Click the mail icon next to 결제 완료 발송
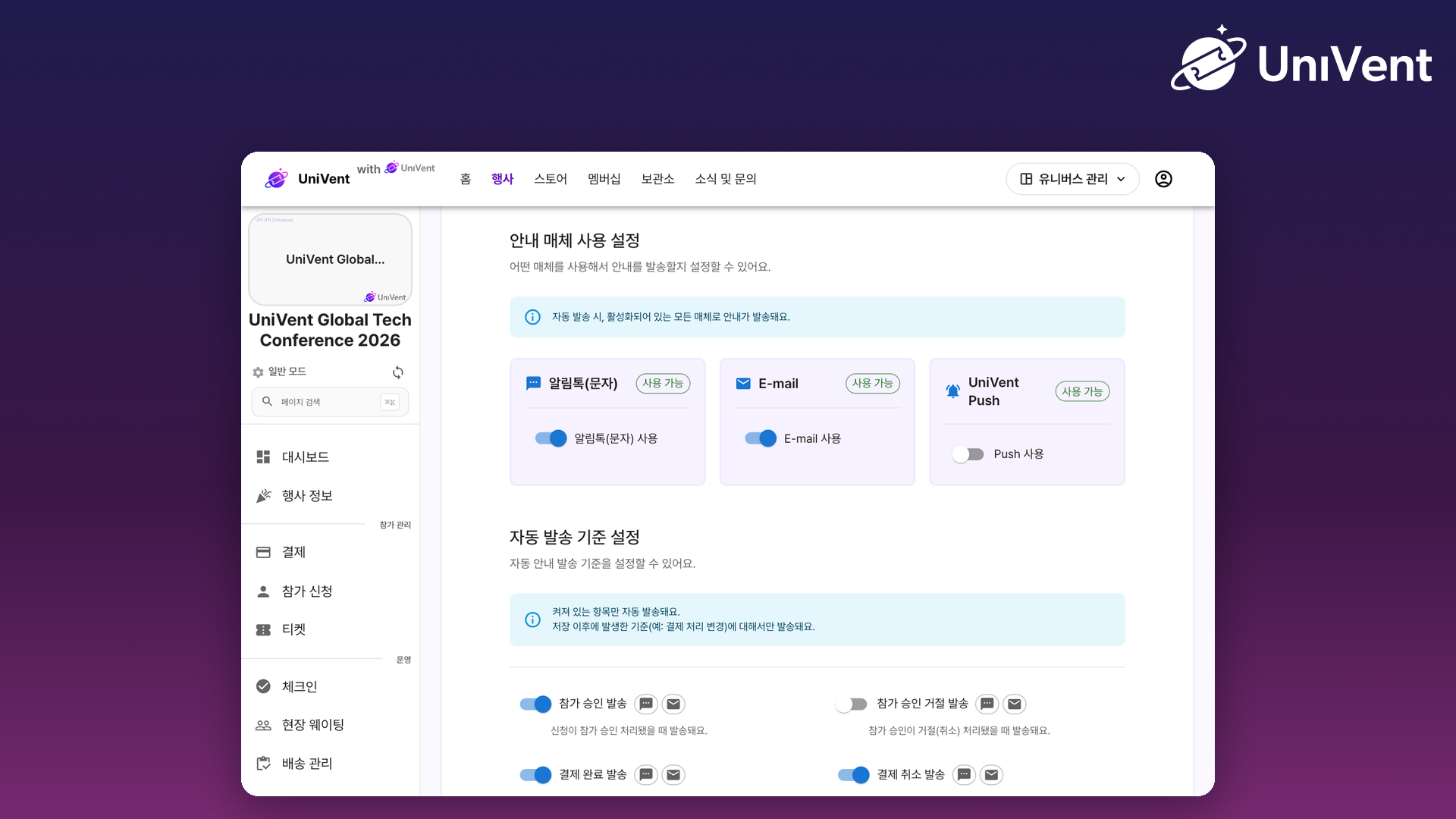 [x=673, y=774]
